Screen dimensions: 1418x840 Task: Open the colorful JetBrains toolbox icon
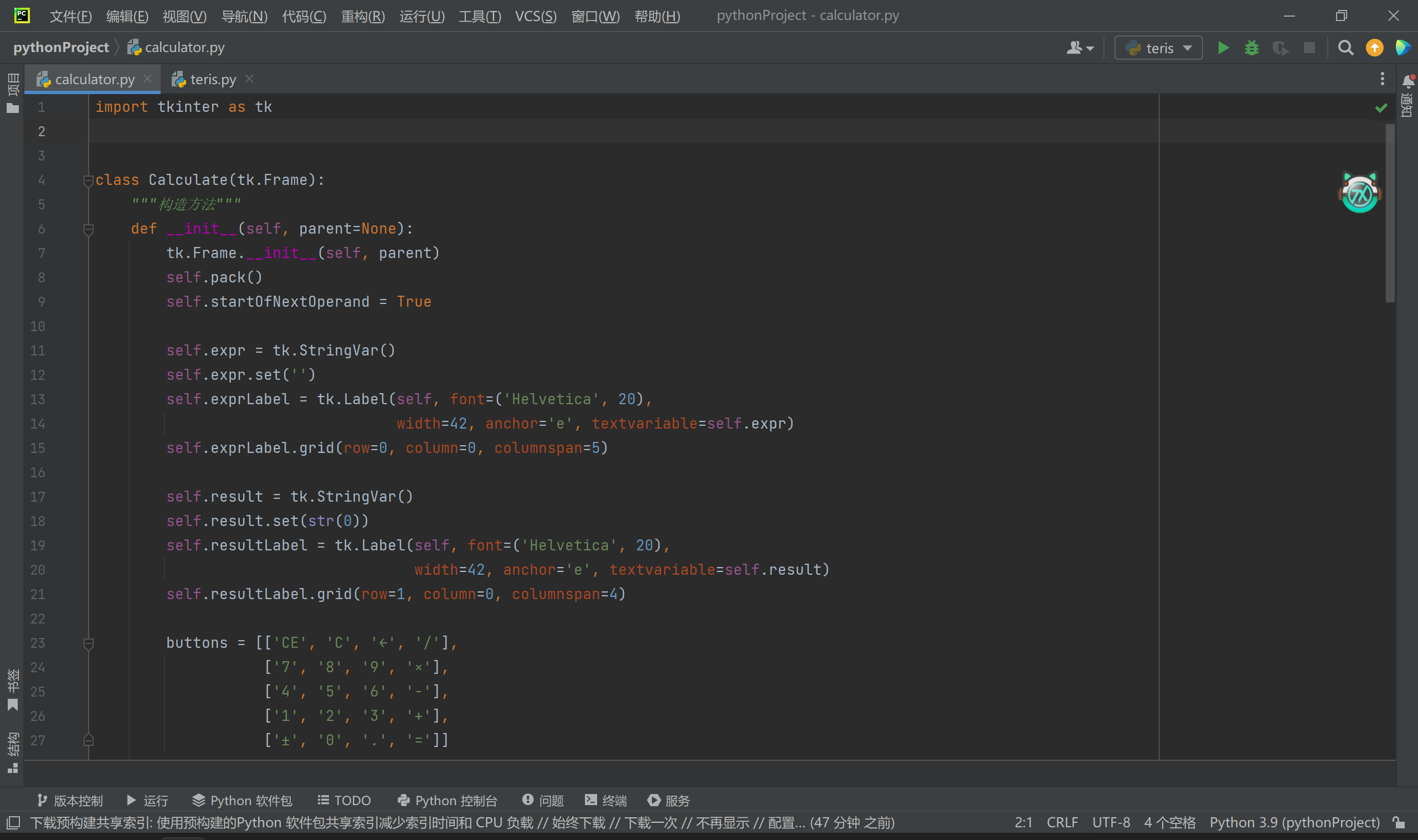point(1402,48)
